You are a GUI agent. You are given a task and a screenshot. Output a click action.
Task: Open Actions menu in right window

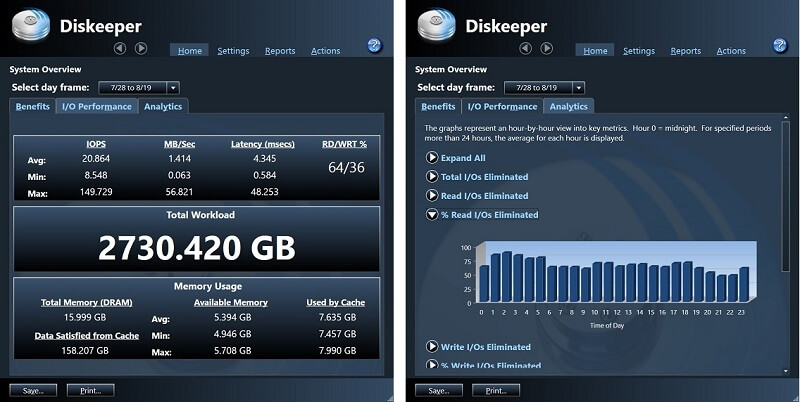[731, 51]
